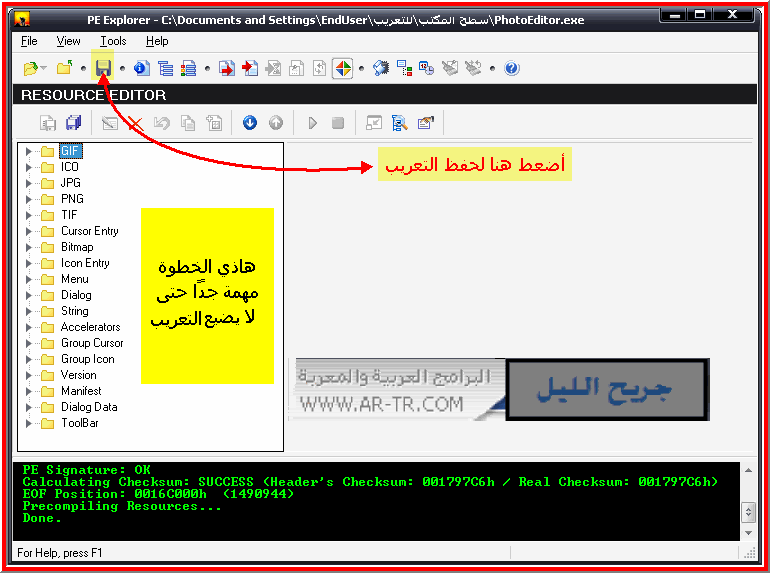Click the blue info Headers icon
The height and width of the screenshot is (573, 770).
point(142,68)
